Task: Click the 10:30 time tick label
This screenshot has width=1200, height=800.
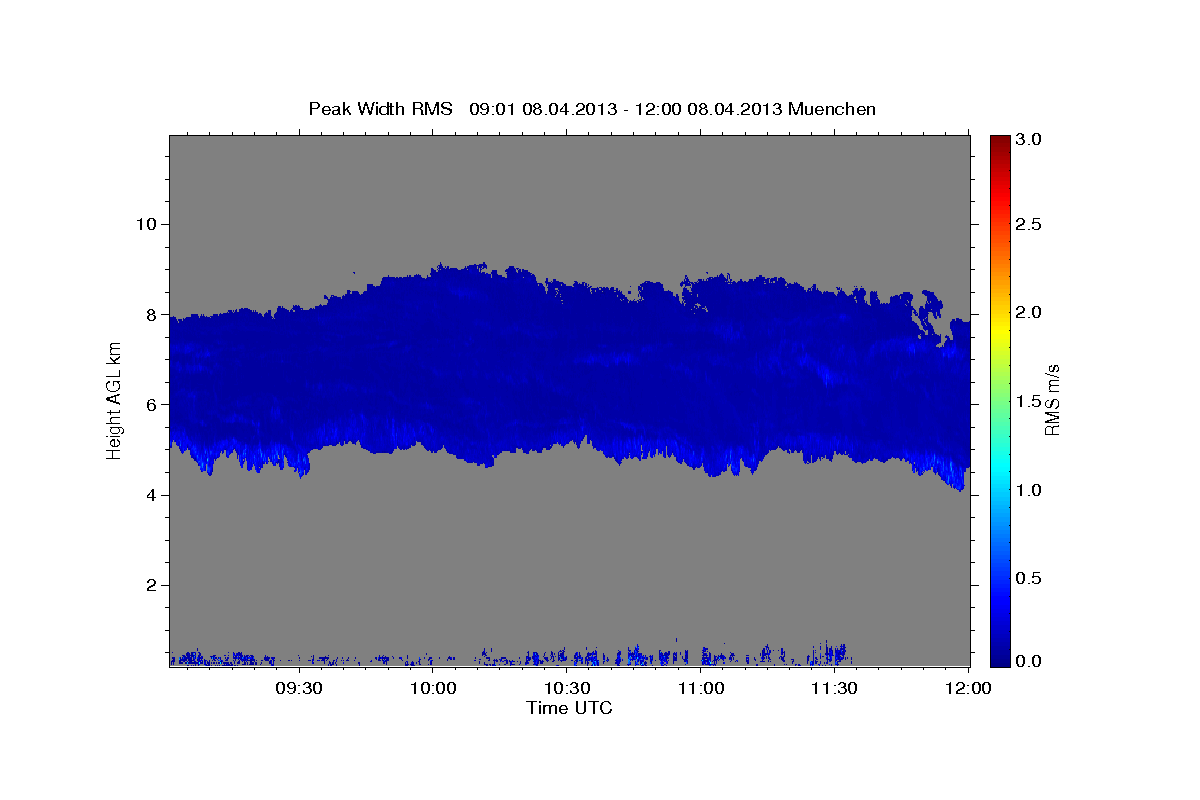Action: pyautogui.click(x=567, y=688)
